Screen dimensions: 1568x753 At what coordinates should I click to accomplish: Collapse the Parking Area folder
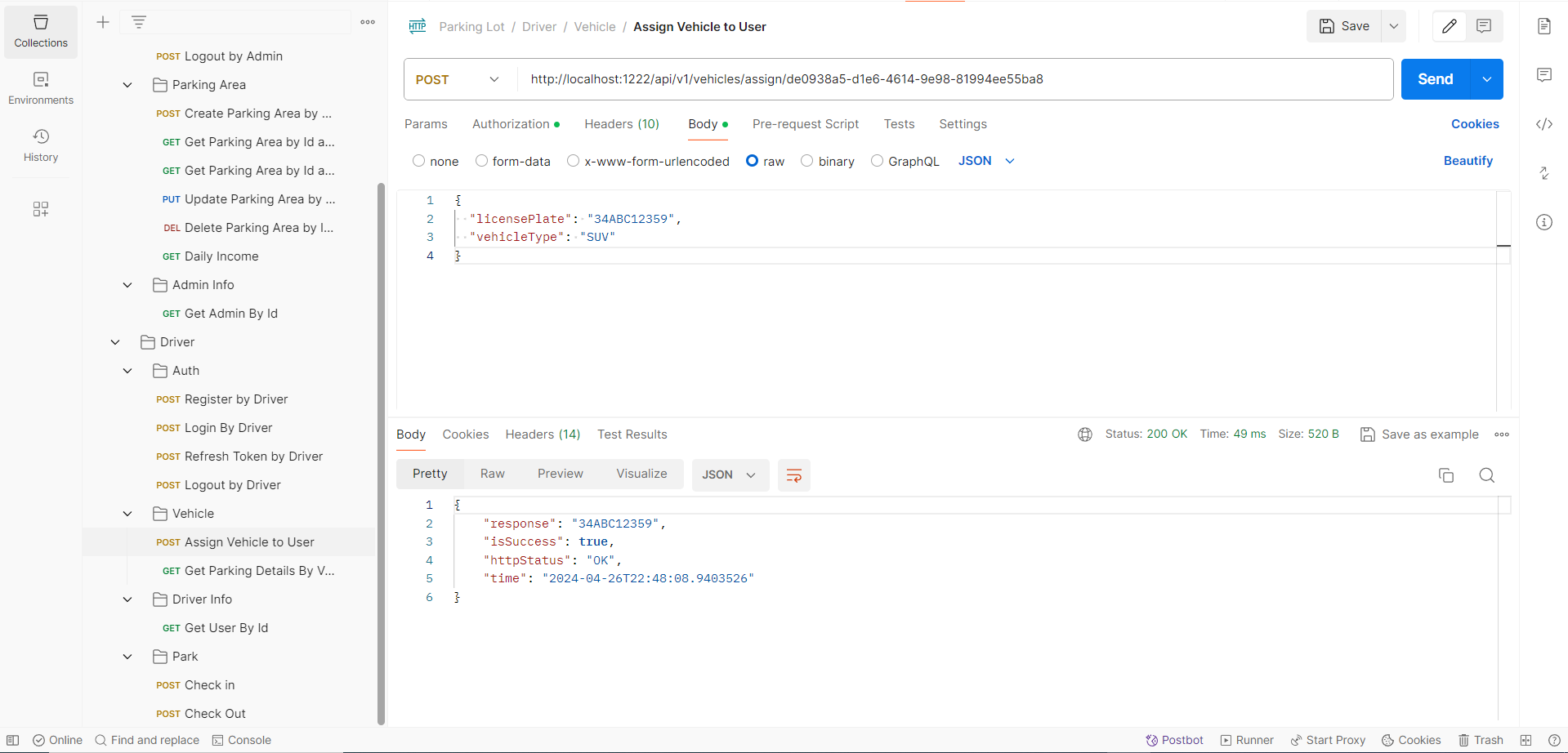coord(127,85)
